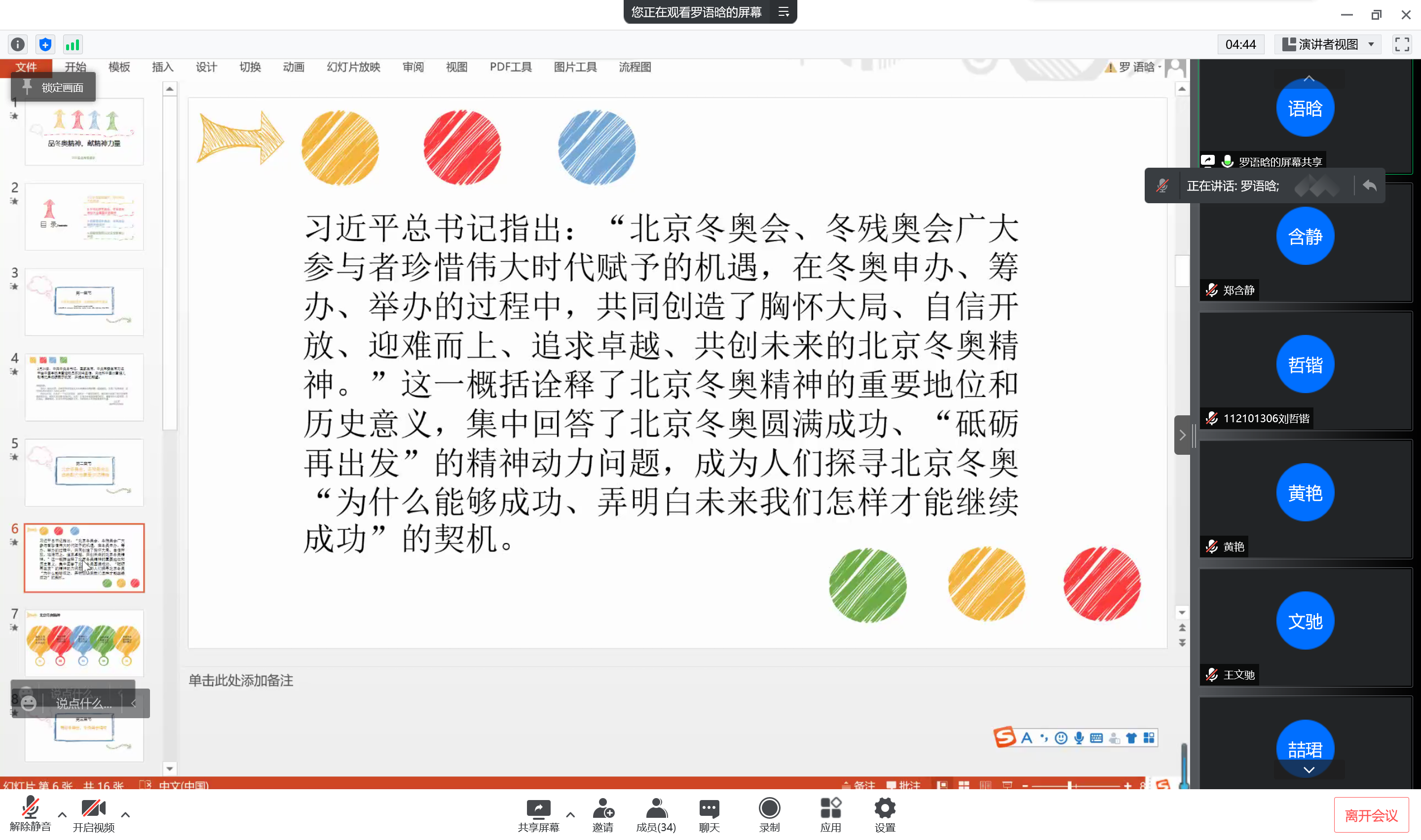The height and width of the screenshot is (840, 1421).
Task: Open the 演讲者视图 view dropdown
Action: [x=1328, y=44]
